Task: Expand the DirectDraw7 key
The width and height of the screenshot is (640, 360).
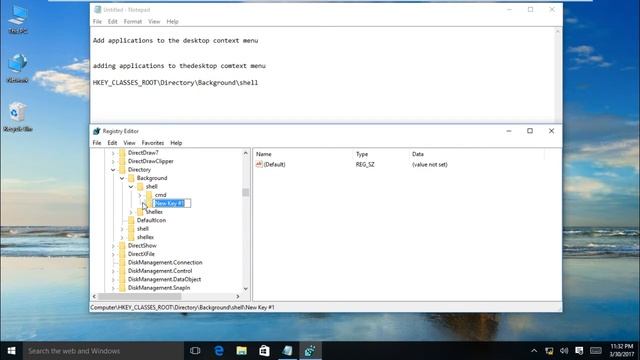Action: (113, 153)
